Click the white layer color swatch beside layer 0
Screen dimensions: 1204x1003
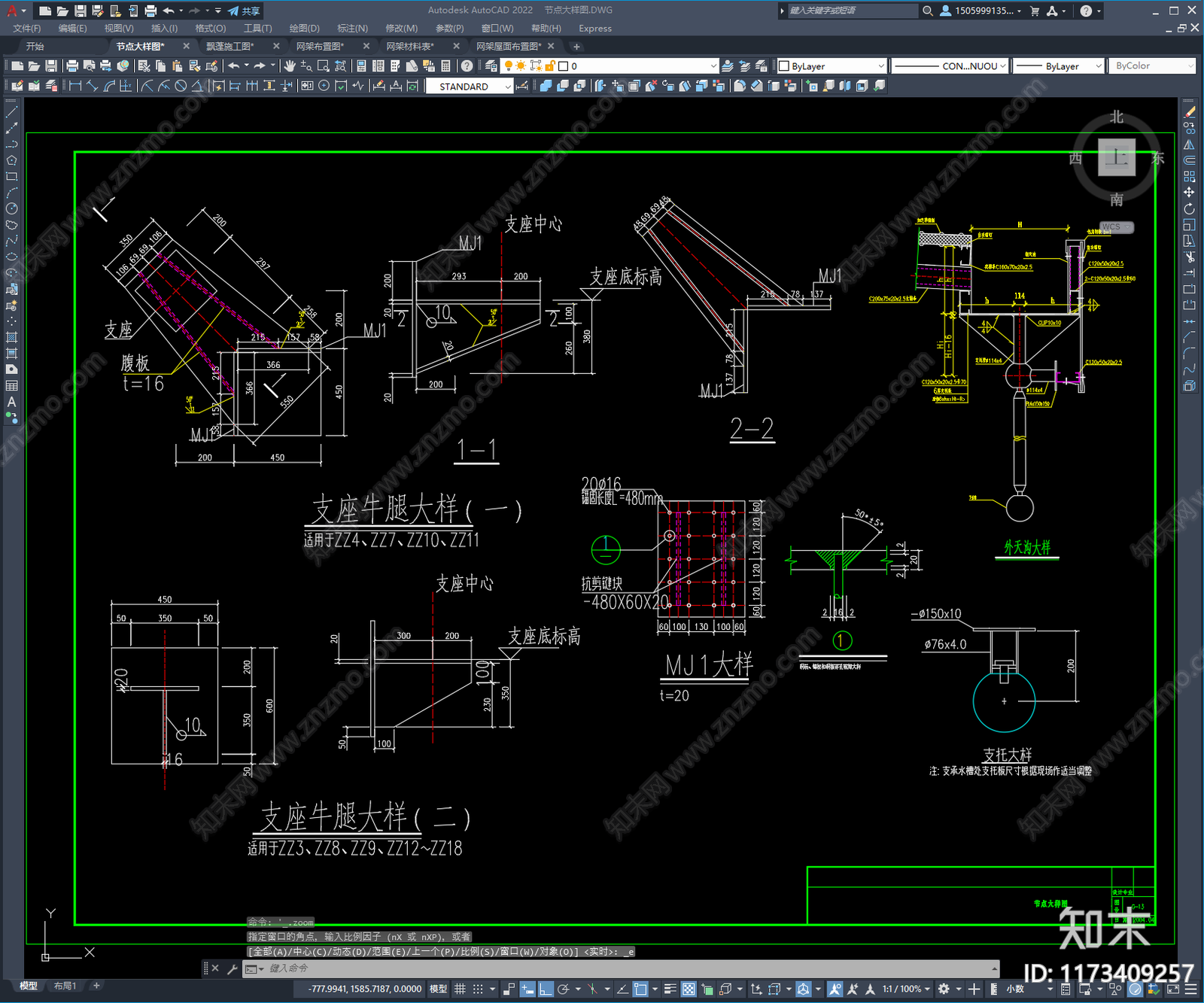pyautogui.click(x=563, y=66)
